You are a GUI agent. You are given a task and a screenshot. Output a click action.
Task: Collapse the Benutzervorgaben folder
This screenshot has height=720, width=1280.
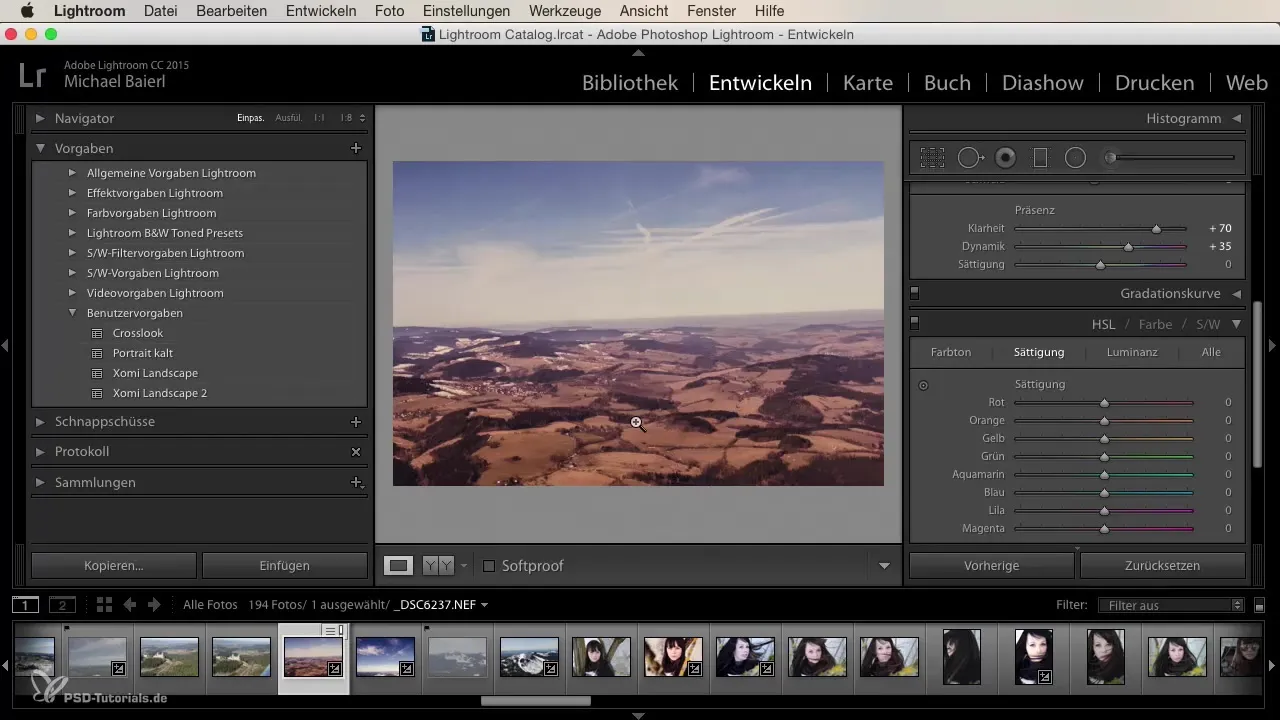click(72, 313)
